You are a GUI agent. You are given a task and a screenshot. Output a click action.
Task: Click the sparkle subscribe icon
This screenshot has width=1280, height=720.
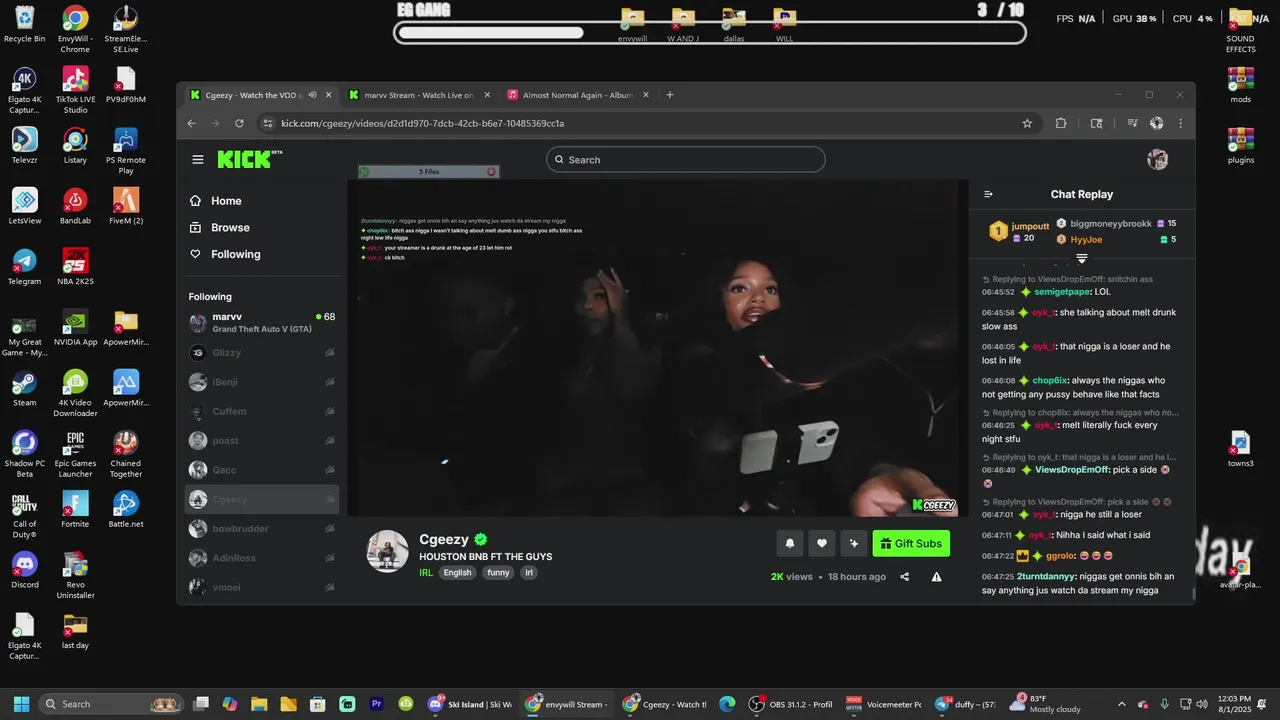tap(853, 543)
